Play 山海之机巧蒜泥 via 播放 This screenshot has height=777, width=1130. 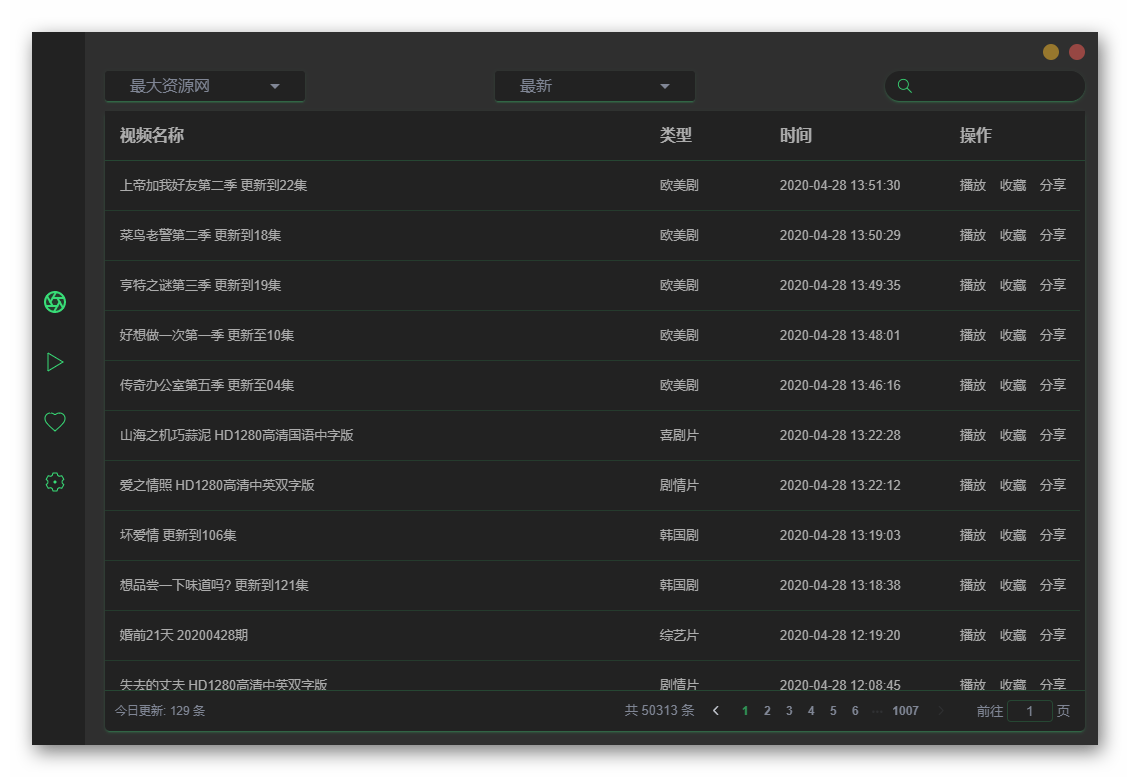click(x=972, y=435)
